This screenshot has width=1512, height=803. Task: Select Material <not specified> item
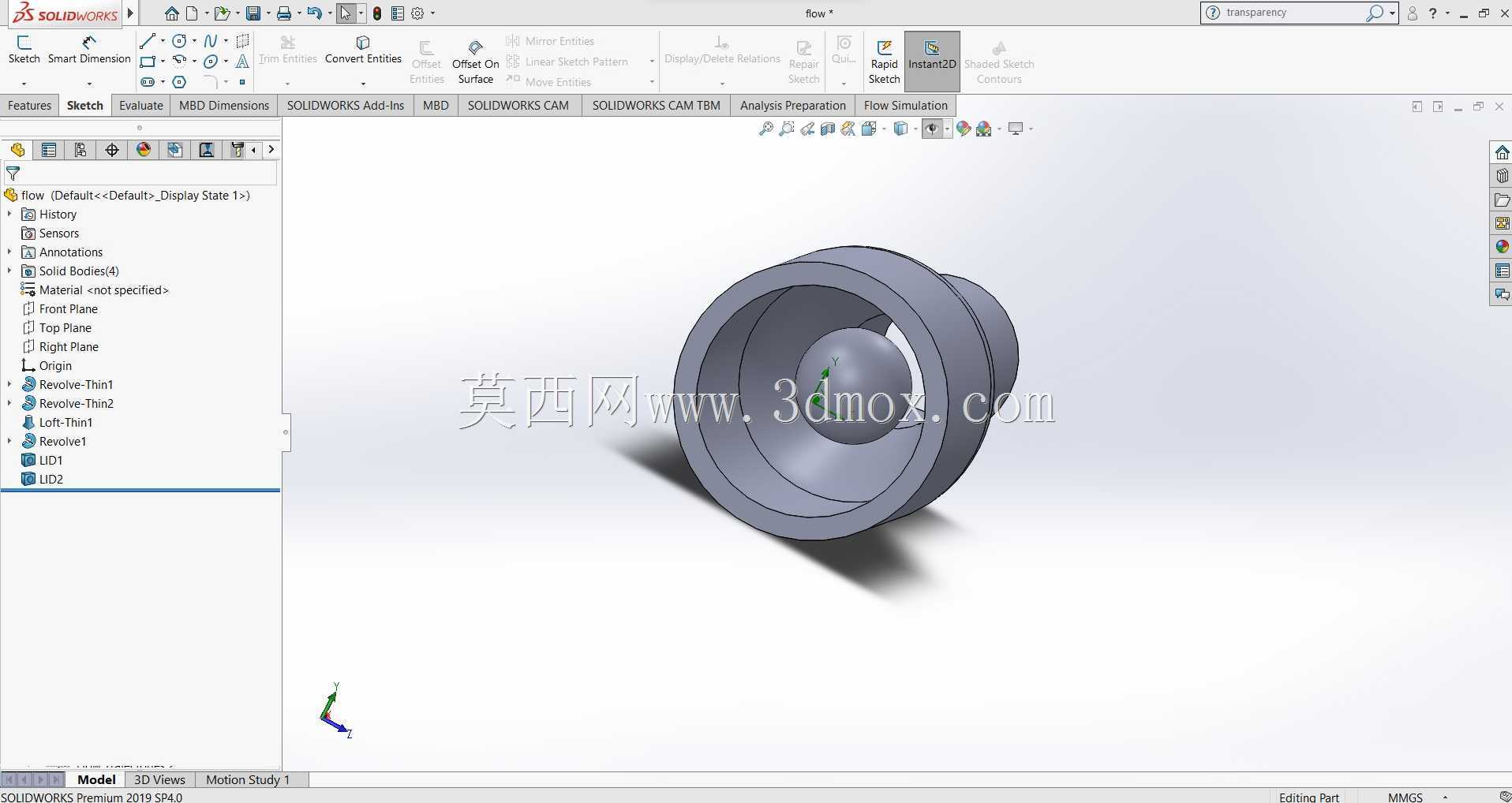point(104,289)
